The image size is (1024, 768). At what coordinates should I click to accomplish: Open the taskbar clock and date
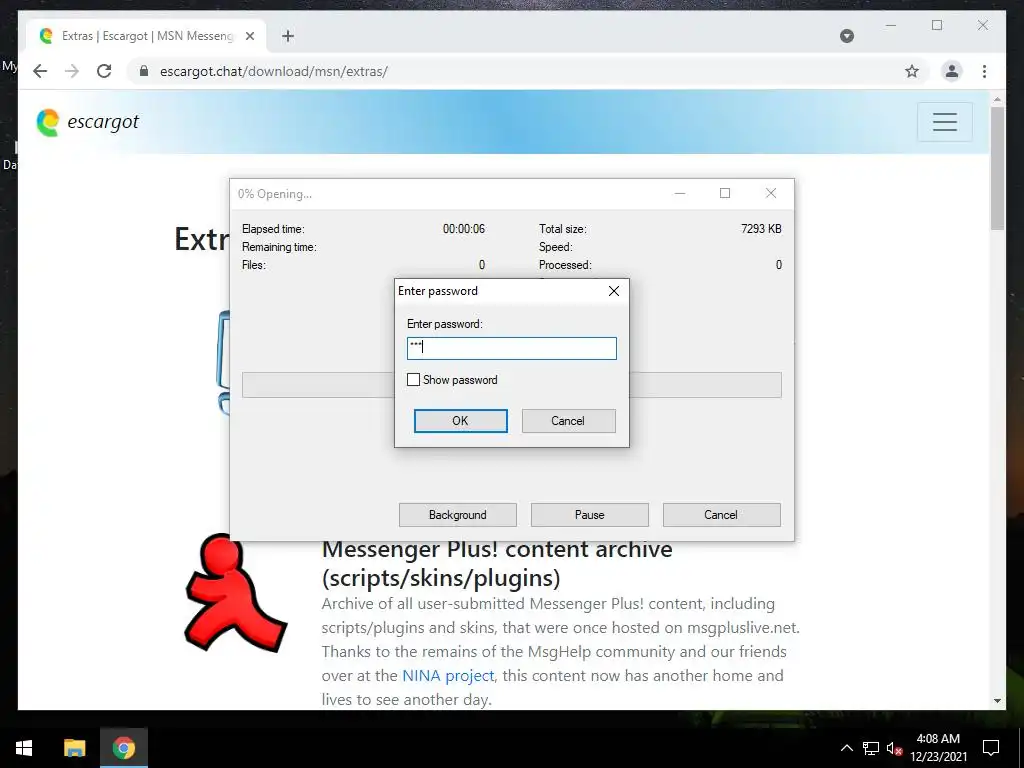[938, 748]
